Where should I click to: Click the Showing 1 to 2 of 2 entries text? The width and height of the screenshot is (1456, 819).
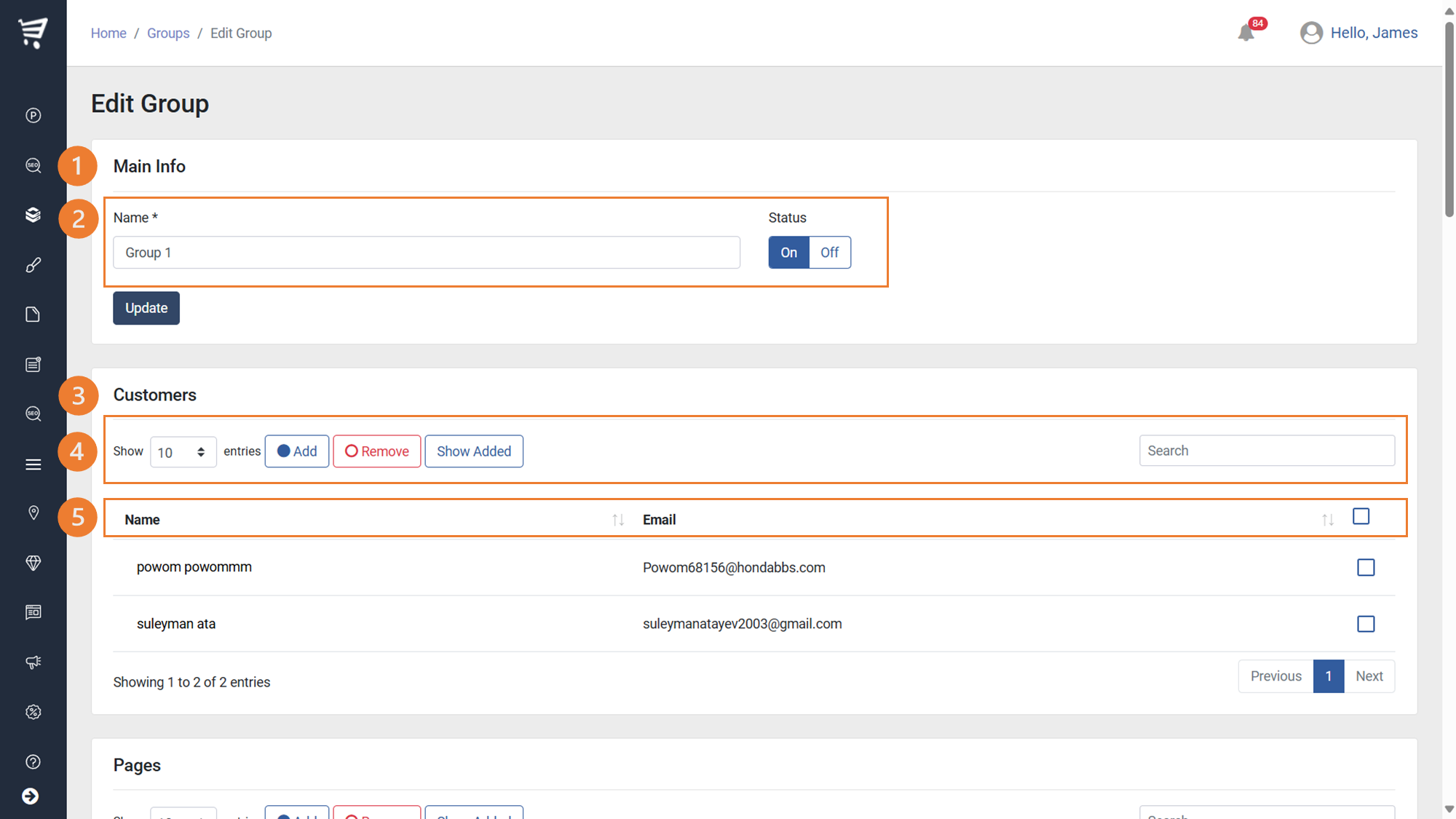tap(191, 682)
